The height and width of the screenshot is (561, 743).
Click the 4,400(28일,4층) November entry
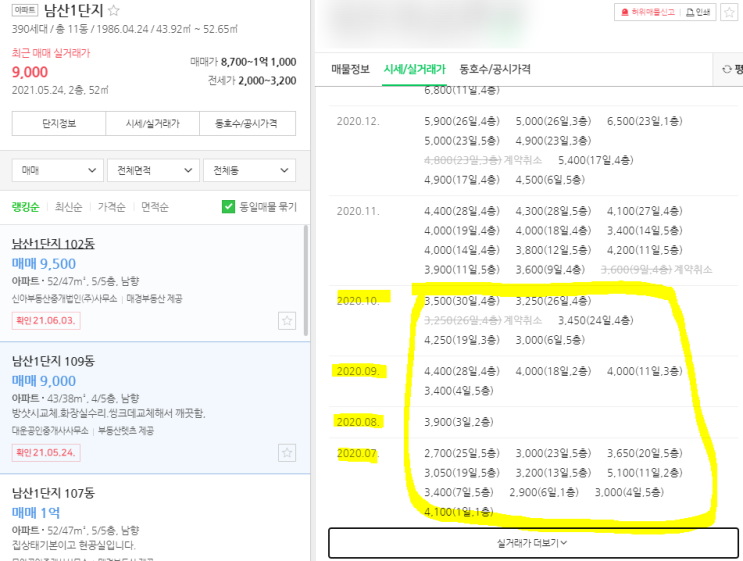pos(462,211)
